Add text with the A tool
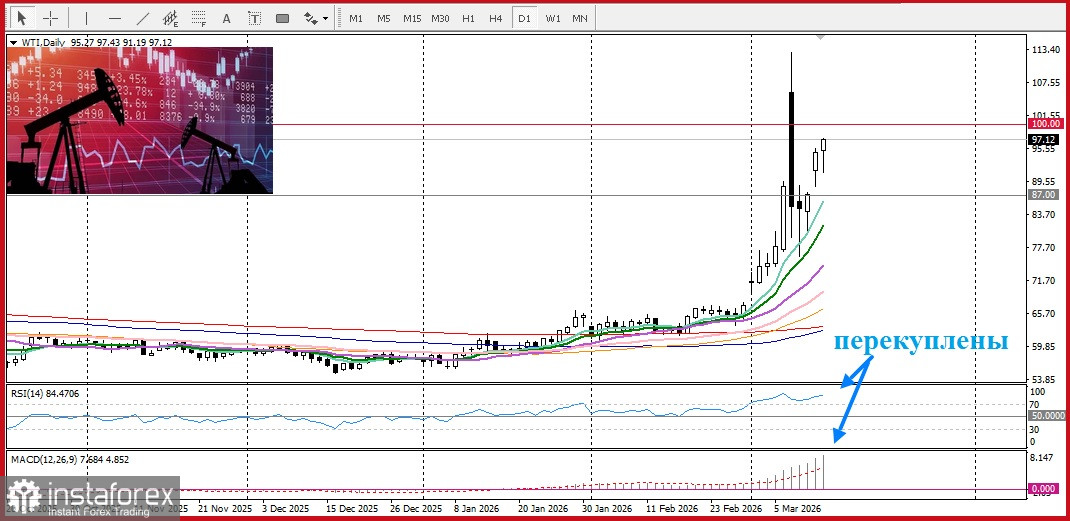The width and height of the screenshot is (1070, 521). click(227, 18)
